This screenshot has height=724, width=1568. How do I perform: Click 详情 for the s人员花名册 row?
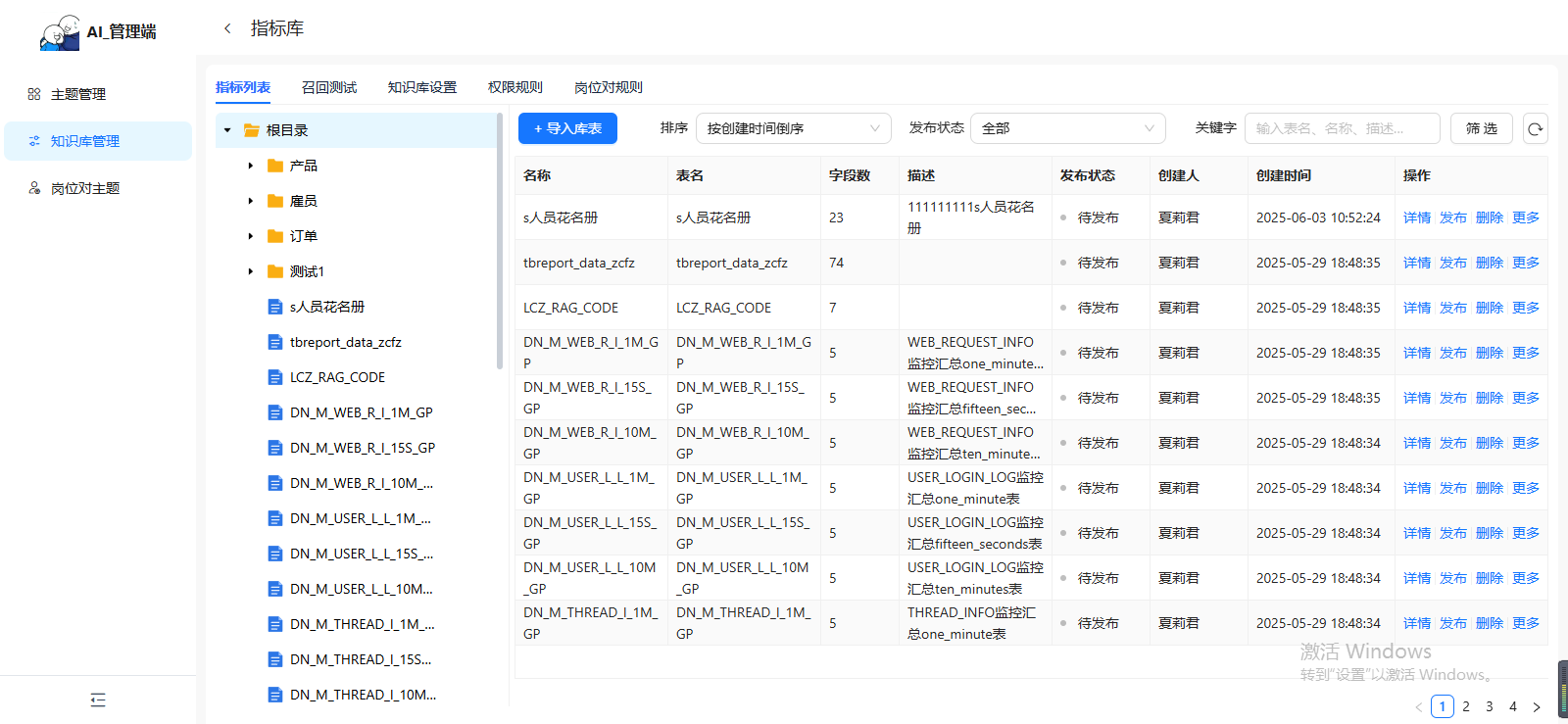(1416, 217)
